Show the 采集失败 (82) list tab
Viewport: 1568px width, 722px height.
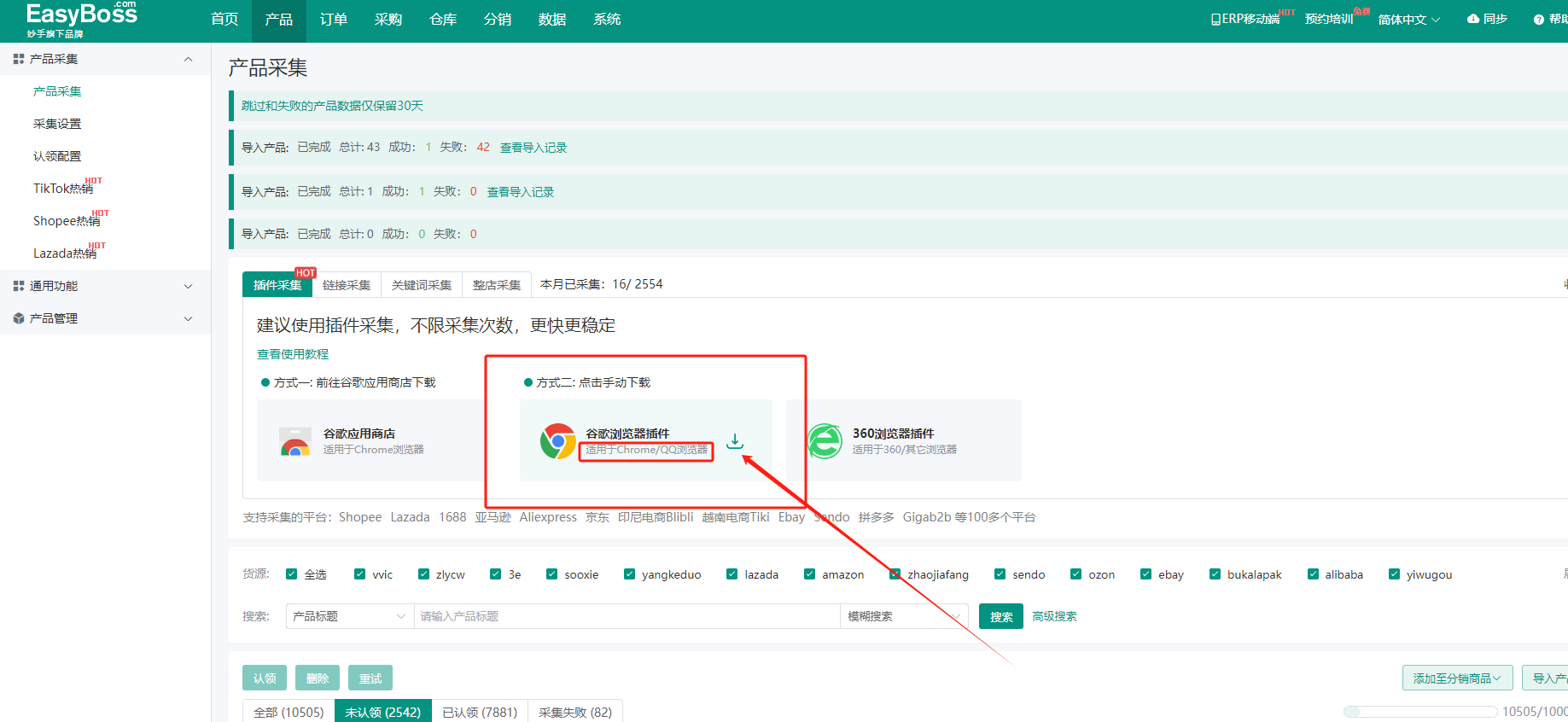click(x=575, y=712)
